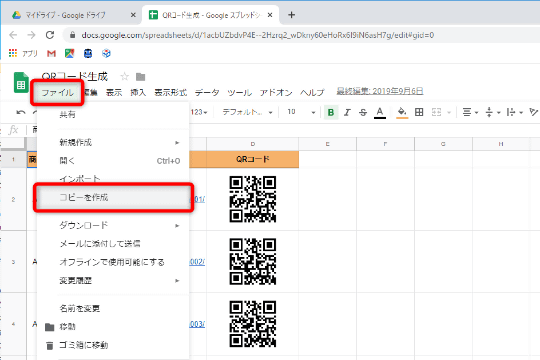Close the QRコード生成 browser tab
The image size is (540, 360).
(270, 15)
